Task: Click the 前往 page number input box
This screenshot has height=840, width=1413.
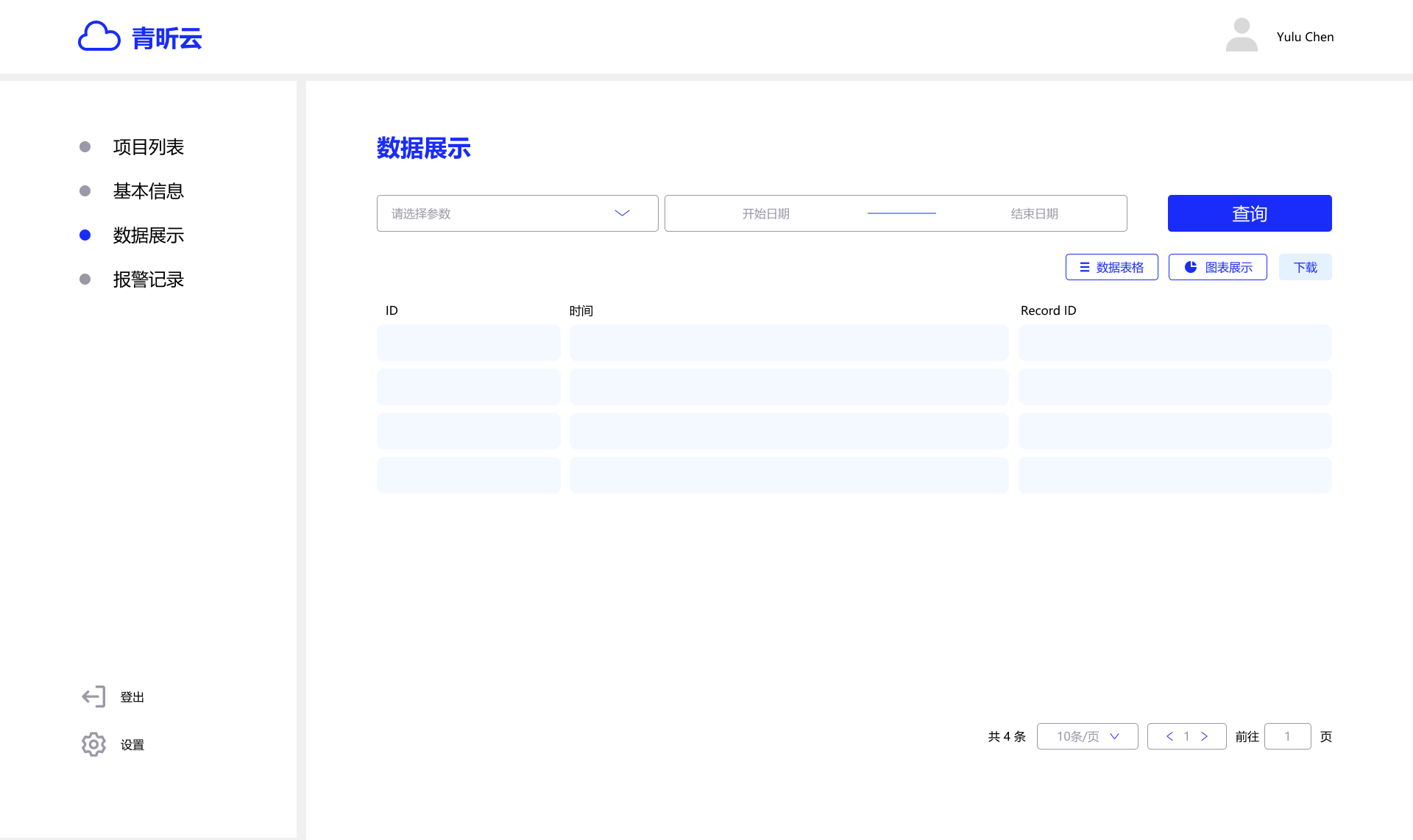Action: pos(1287,736)
